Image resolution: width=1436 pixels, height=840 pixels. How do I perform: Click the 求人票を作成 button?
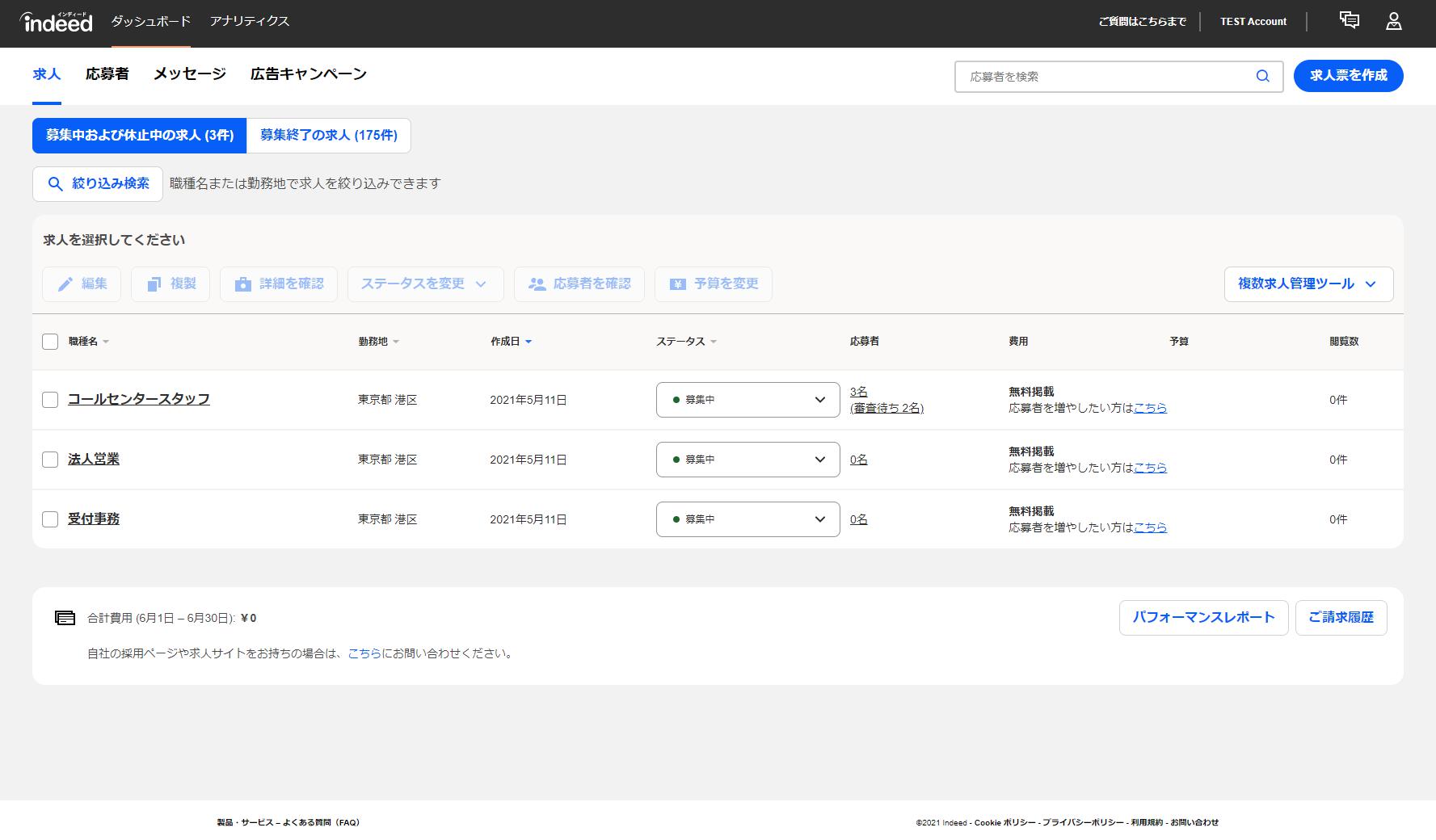point(1348,76)
